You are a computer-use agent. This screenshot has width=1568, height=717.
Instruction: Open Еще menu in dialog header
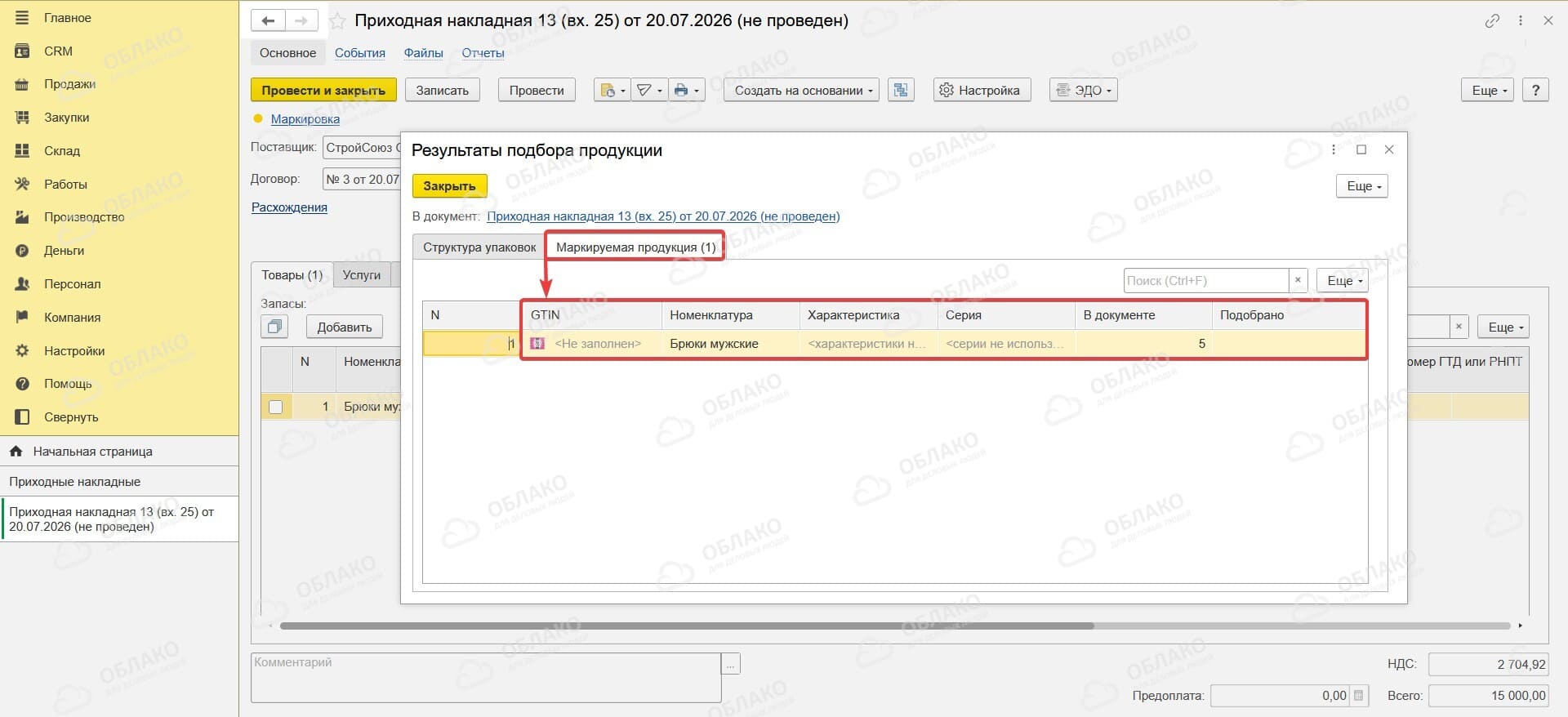pyautogui.click(x=1362, y=186)
